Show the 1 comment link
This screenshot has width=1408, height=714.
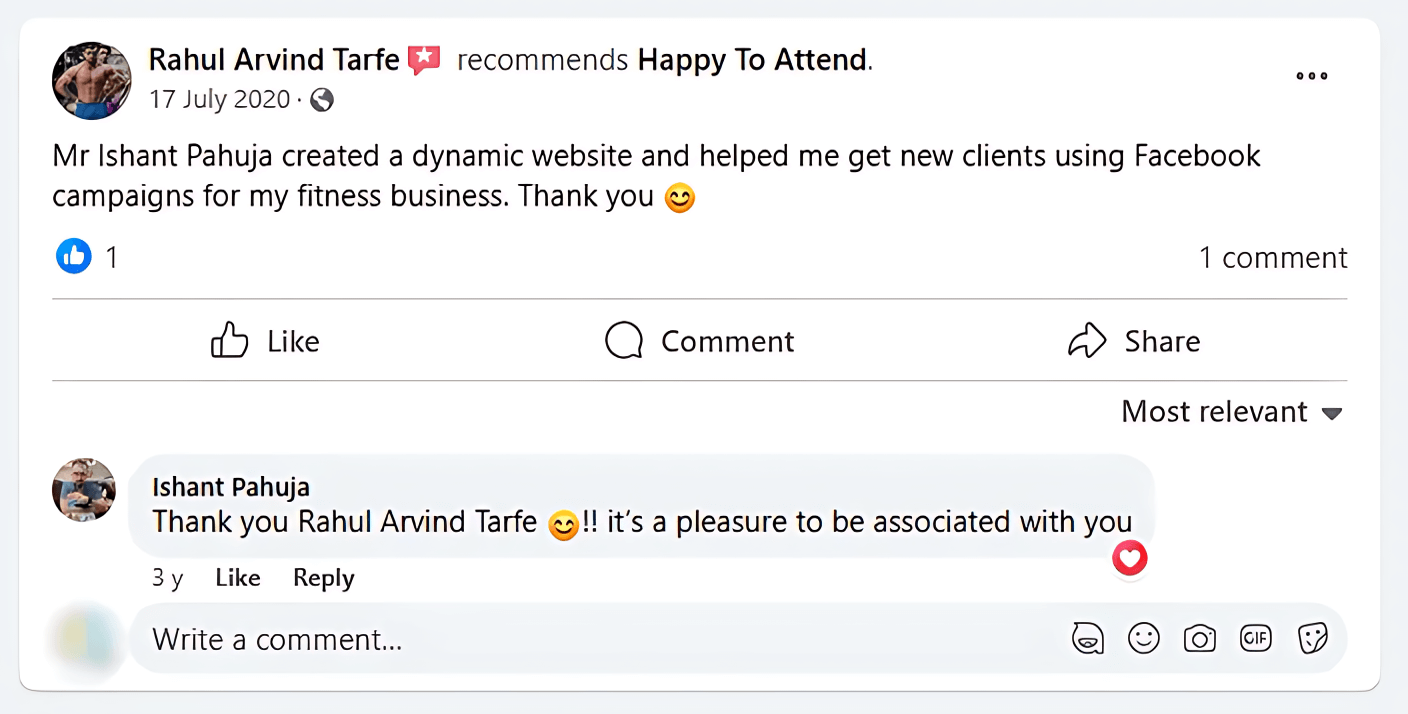[x=1273, y=258]
